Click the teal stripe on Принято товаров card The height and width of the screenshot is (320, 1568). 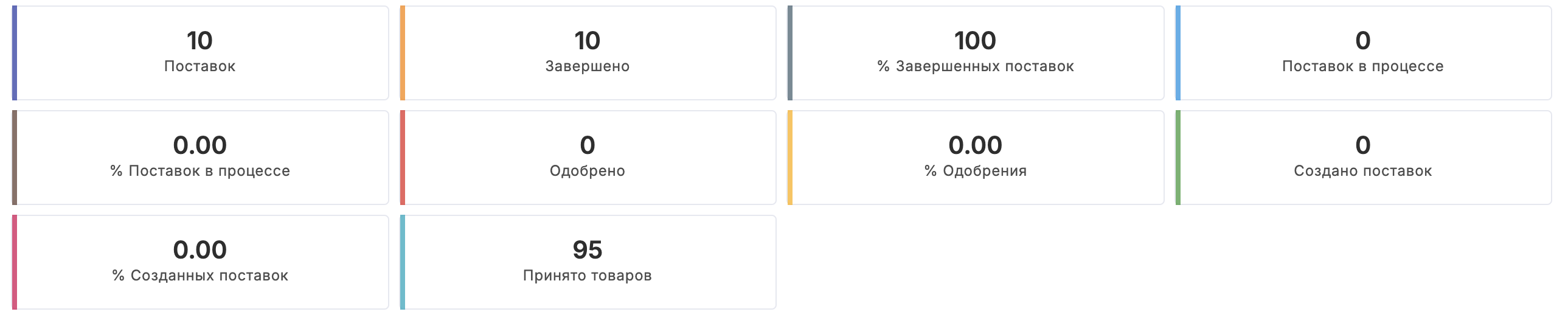pyautogui.click(x=403, y=262)
